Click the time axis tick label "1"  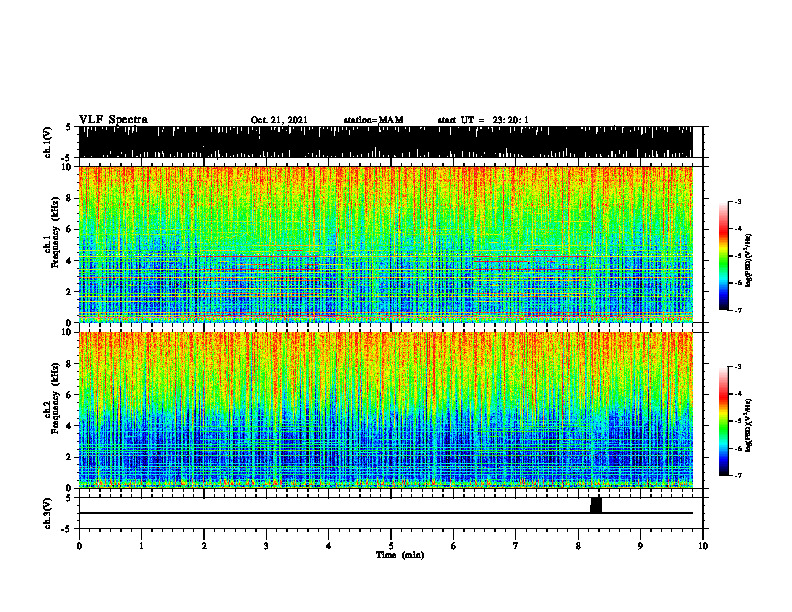[x=141, y=546]
